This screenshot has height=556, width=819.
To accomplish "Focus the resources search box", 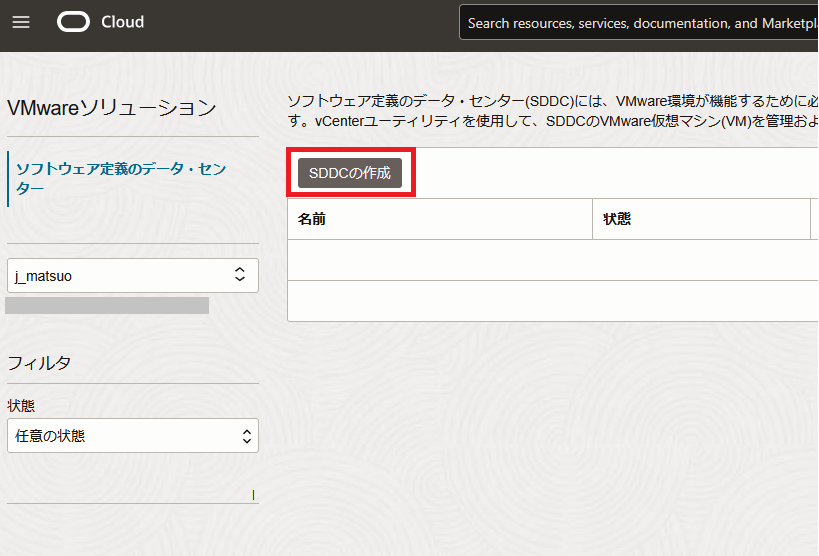I will 638,22.
